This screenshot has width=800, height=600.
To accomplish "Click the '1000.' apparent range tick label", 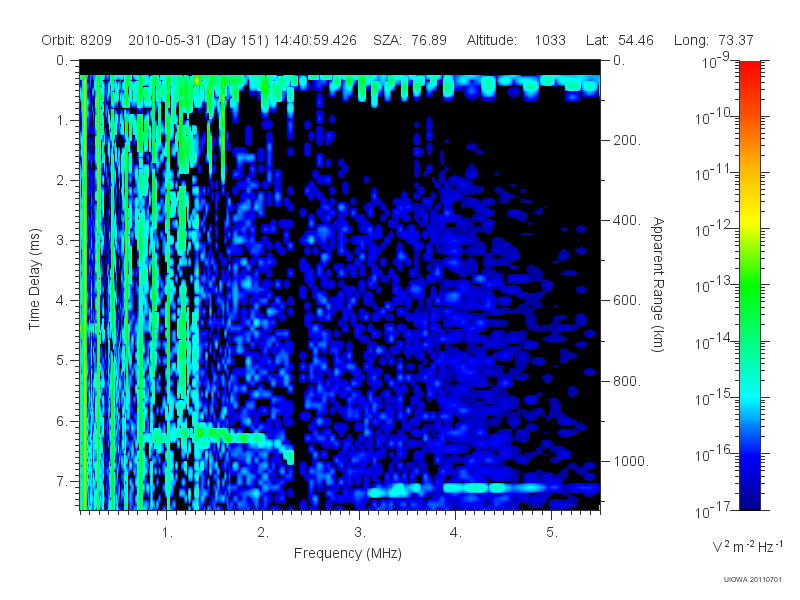I will coord(631,461).
